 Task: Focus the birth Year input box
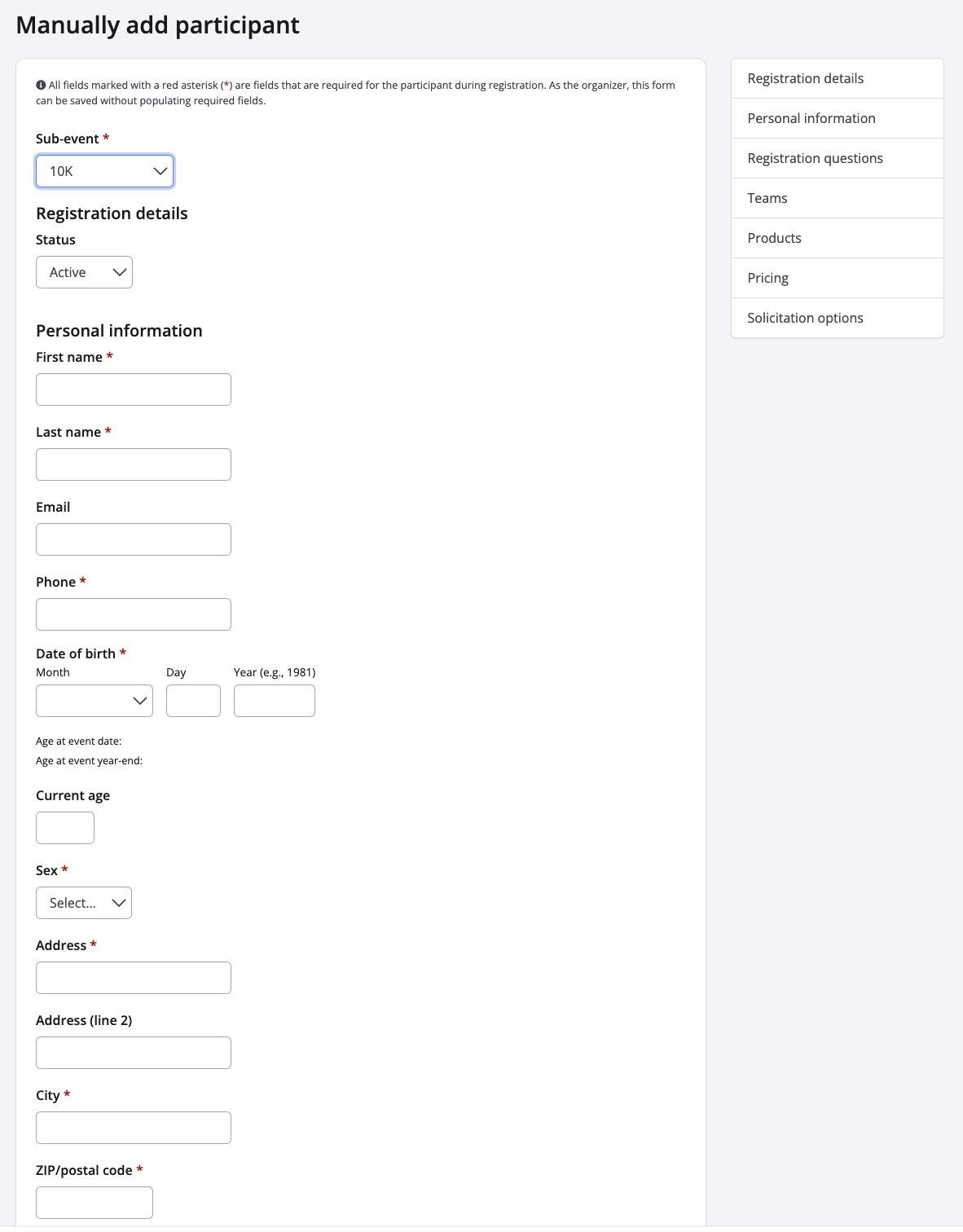click(274, 701)
